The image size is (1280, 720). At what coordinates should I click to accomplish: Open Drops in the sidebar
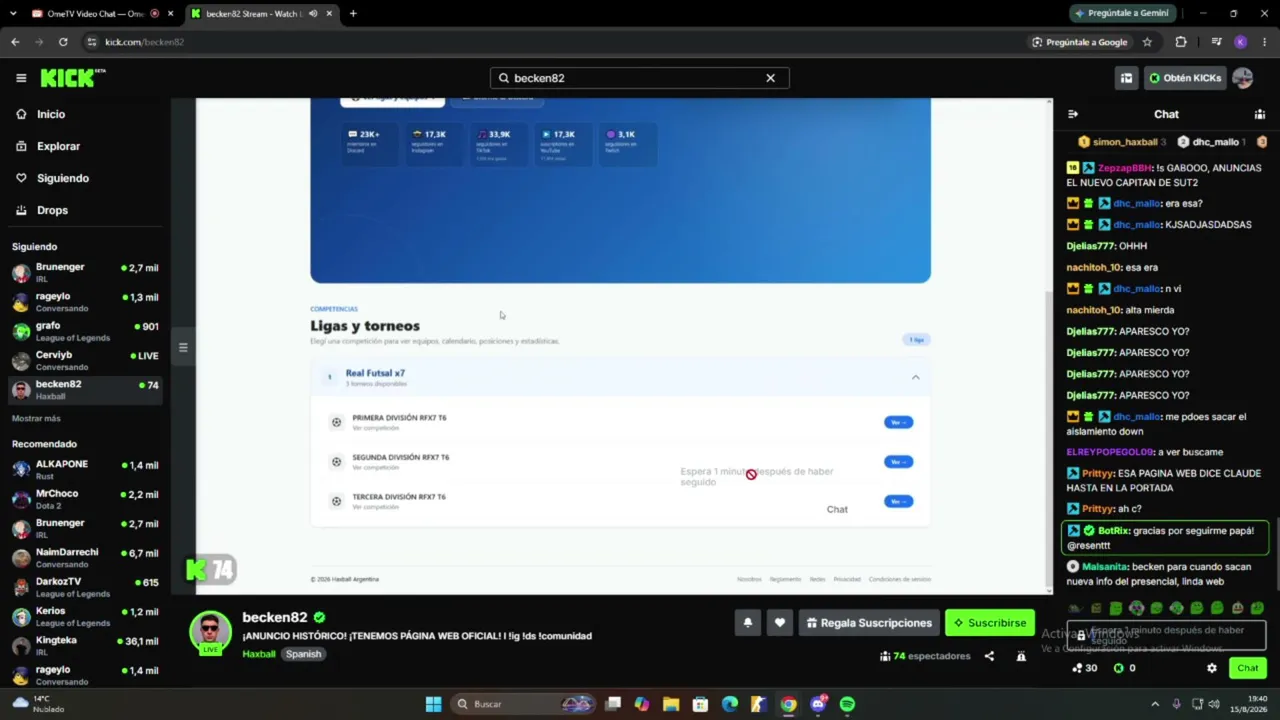pos(52,210)
